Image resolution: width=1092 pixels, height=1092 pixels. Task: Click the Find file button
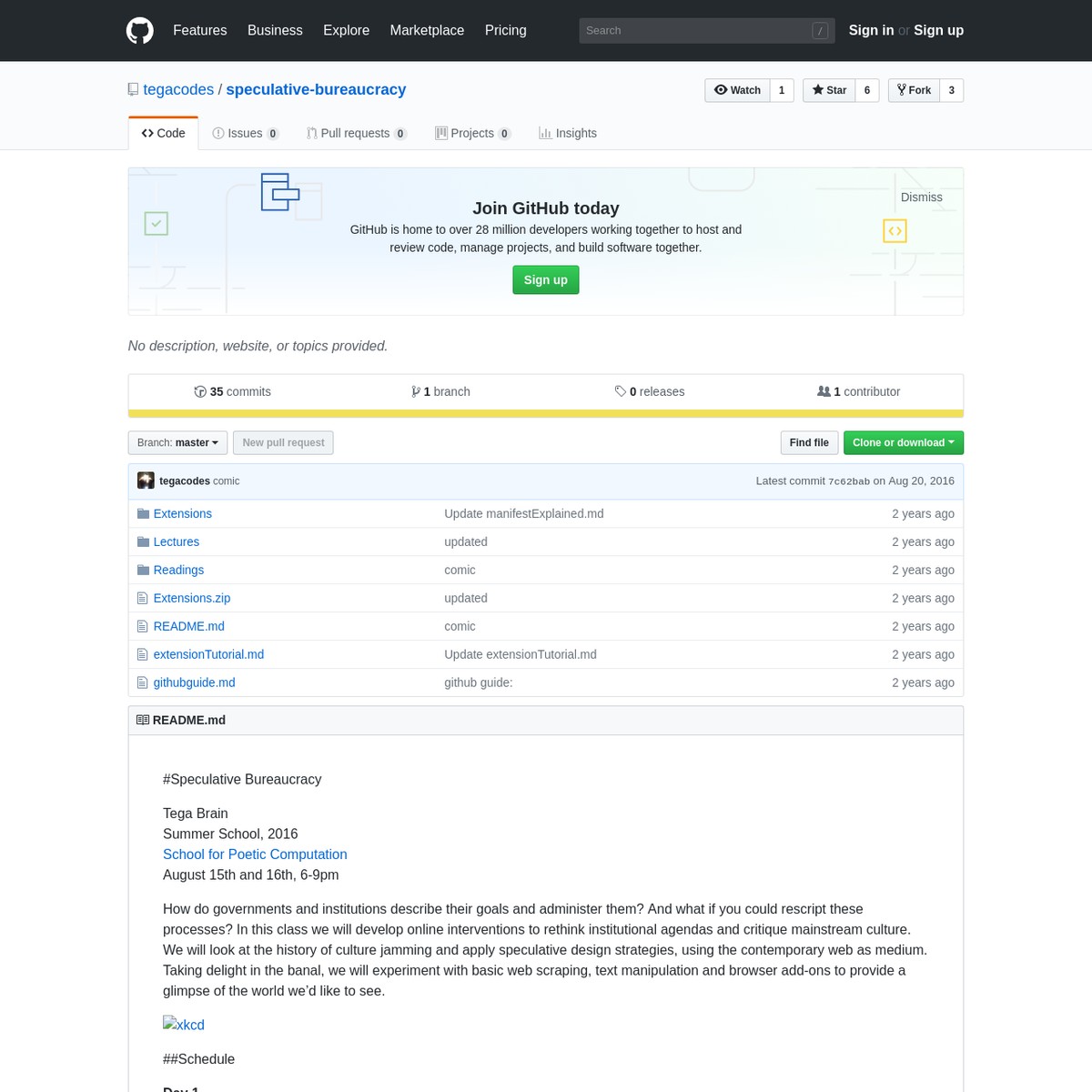pos(809,442)
